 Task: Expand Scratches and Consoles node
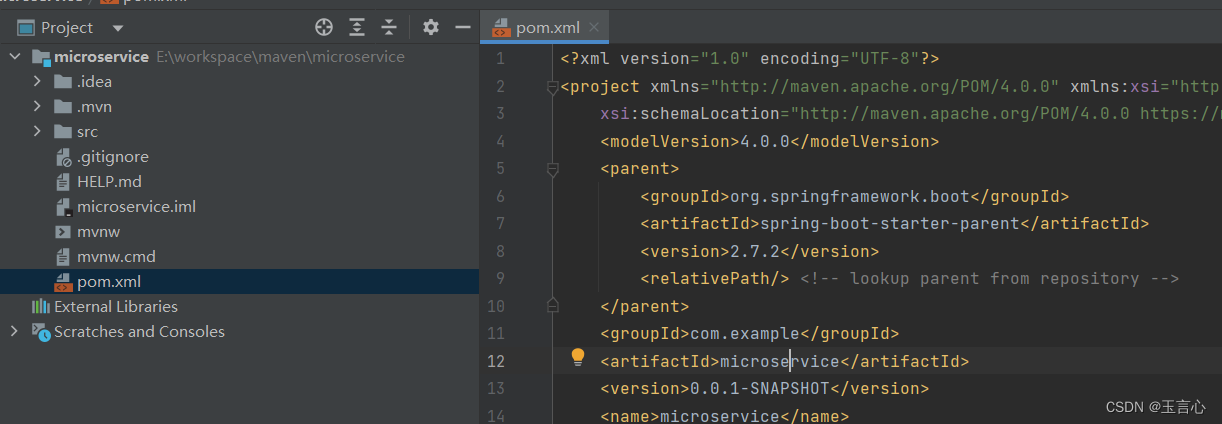[x=14, y=332]
